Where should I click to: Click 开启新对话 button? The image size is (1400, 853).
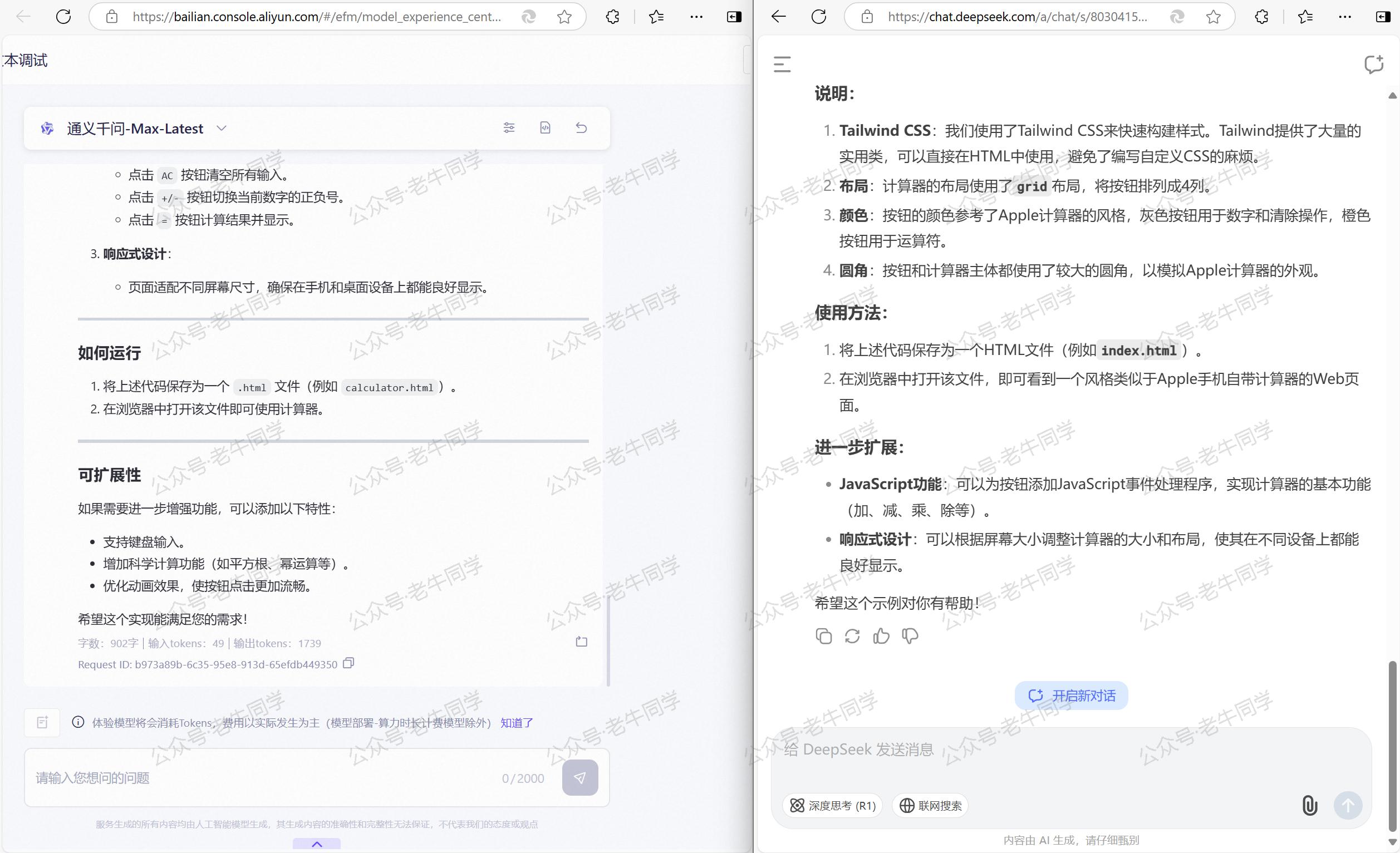pyautogui.click(x=1072, y=696)
